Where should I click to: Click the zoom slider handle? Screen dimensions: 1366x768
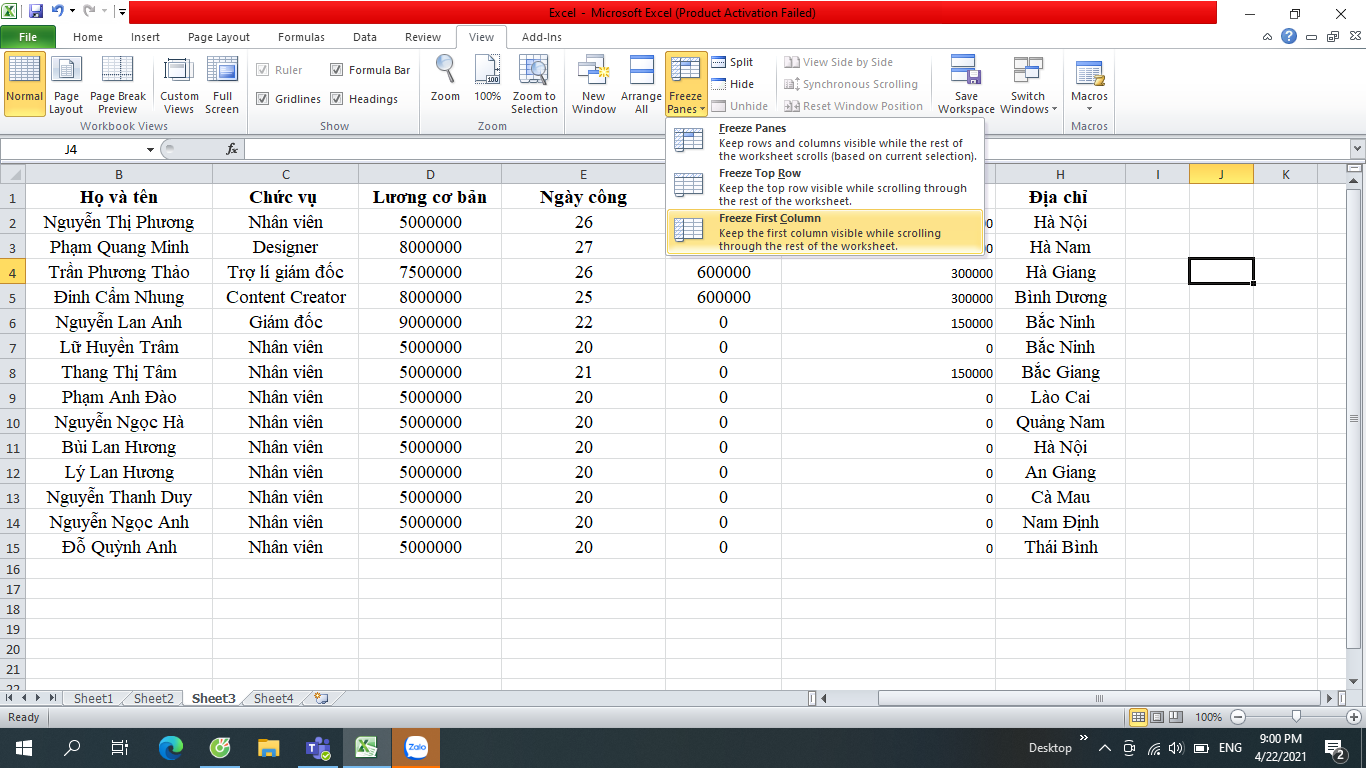(x=1296, y=717)
